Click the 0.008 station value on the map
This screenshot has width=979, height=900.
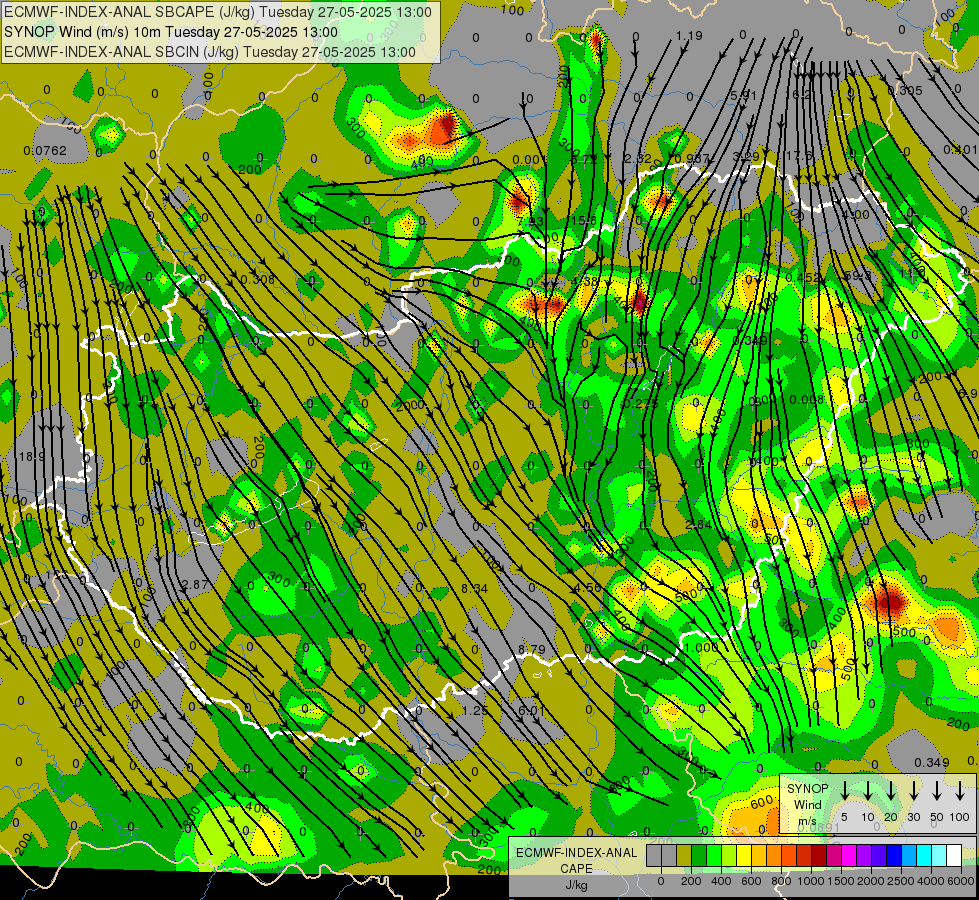807,399
